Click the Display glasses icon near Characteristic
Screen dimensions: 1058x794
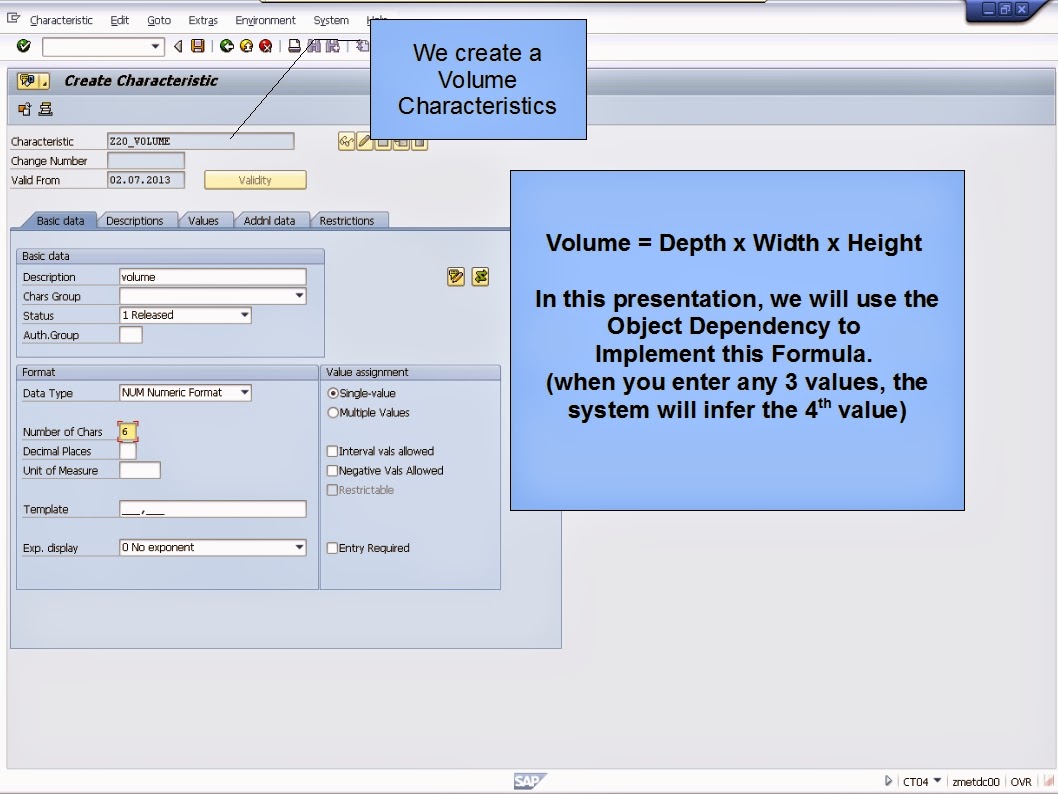click(x=346, y=142)
